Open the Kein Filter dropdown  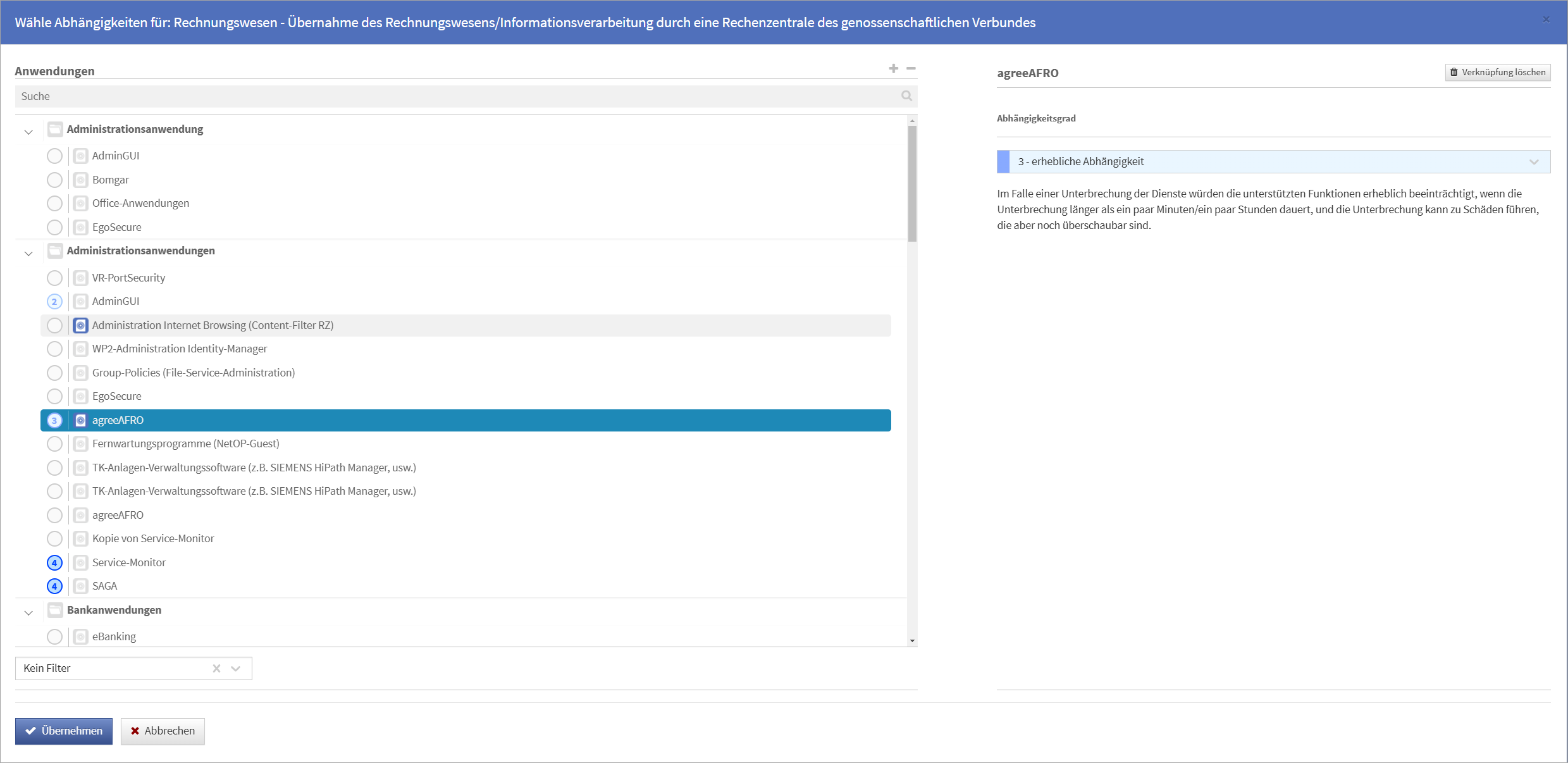tap(236, 669)
